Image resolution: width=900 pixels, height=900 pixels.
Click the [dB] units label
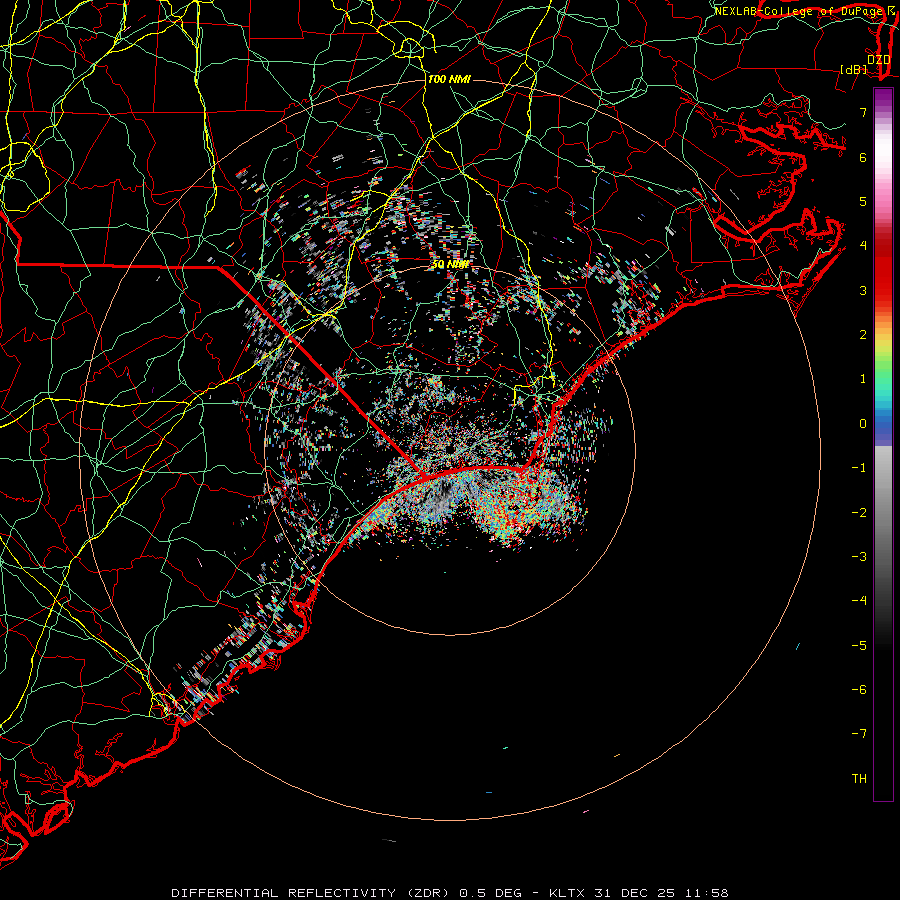coord(853,69)
